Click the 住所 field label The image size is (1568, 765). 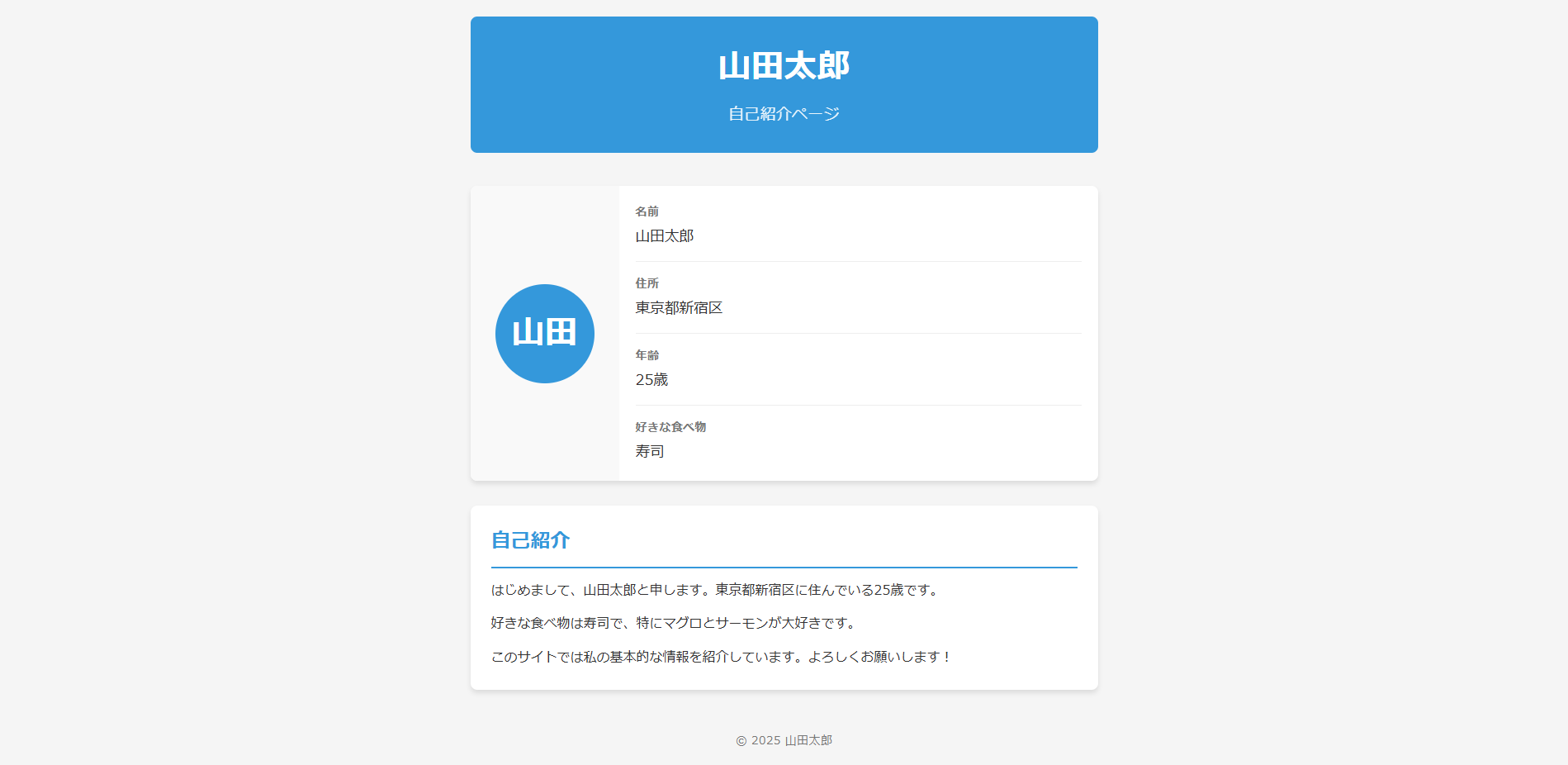pos(647,283)
